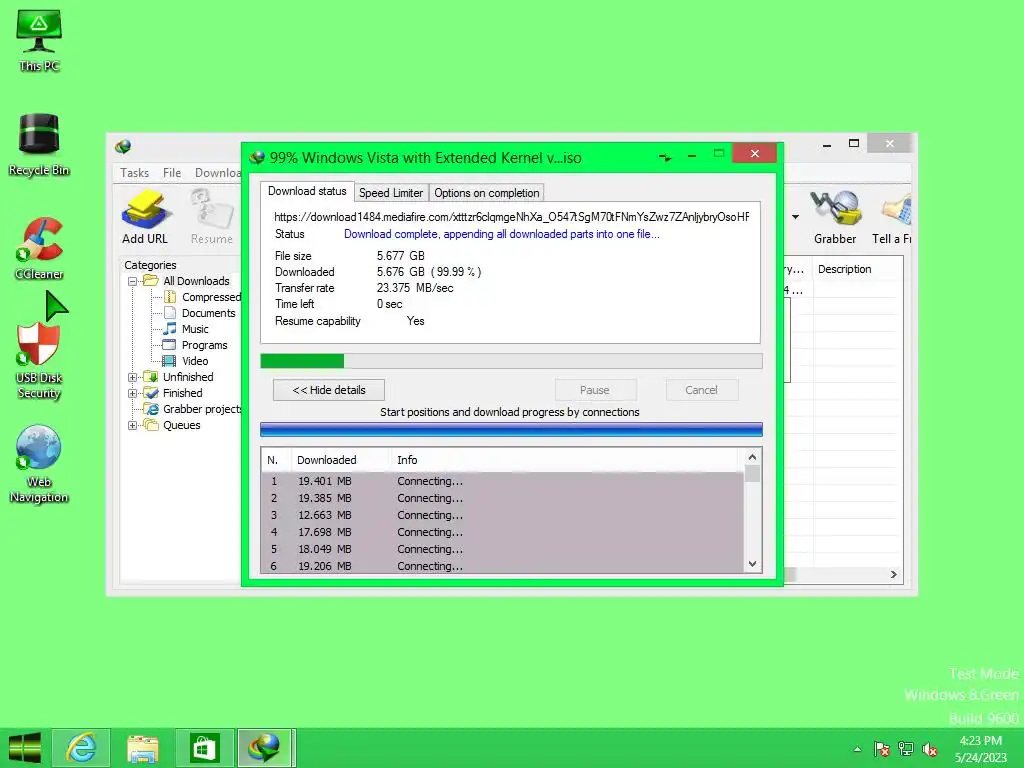Image resolution: width=1024 pixels, height=768 pixels.
Task: Click the N. column header
Action: click(275, 460)
